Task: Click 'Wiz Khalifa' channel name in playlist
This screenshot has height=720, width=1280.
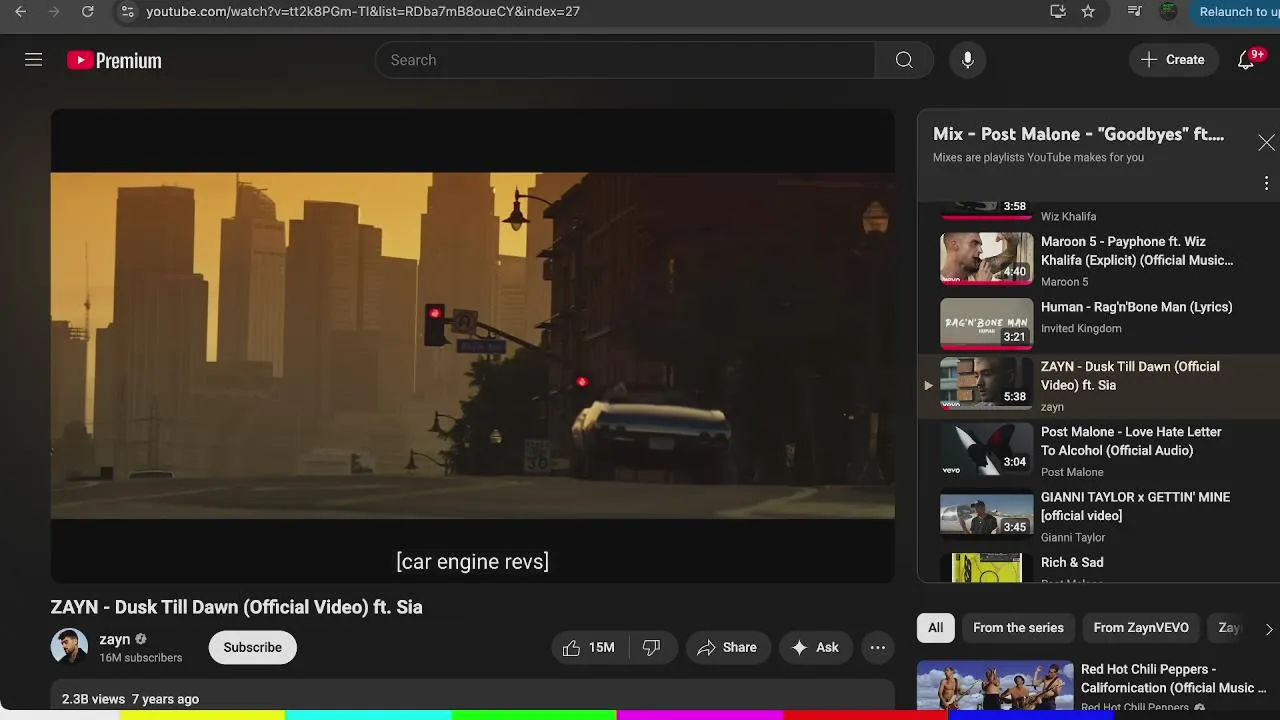Action: [x=1068, y=216]
